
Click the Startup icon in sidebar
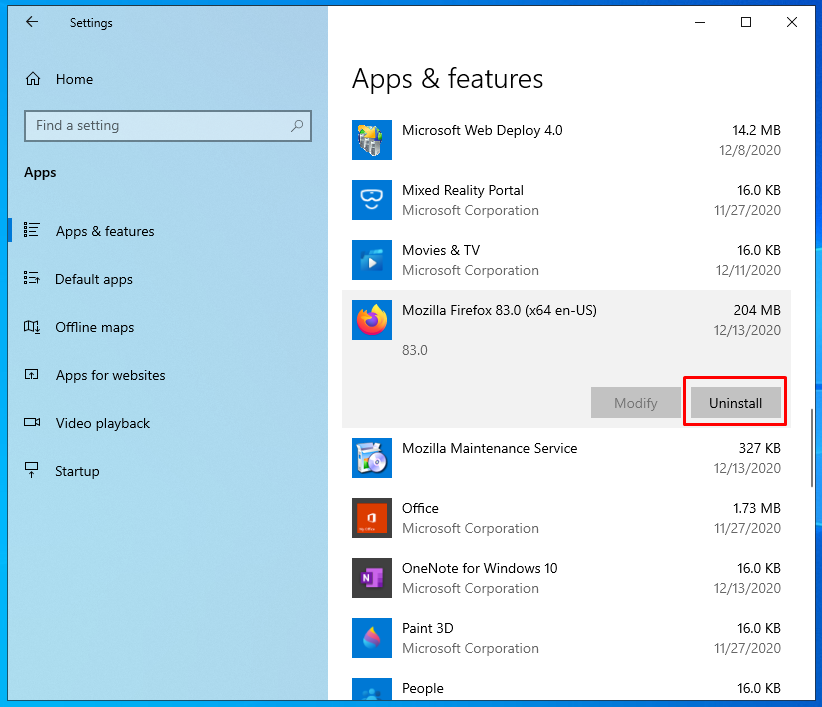31,470
